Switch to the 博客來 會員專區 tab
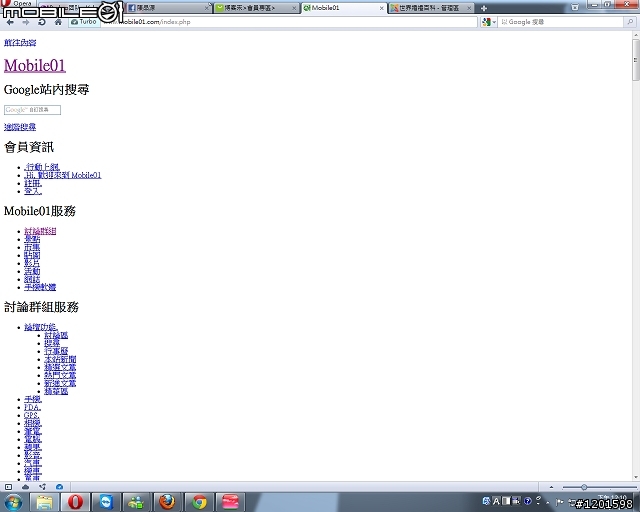This screenshot has height=512, width=640. [x=255, y=8]
